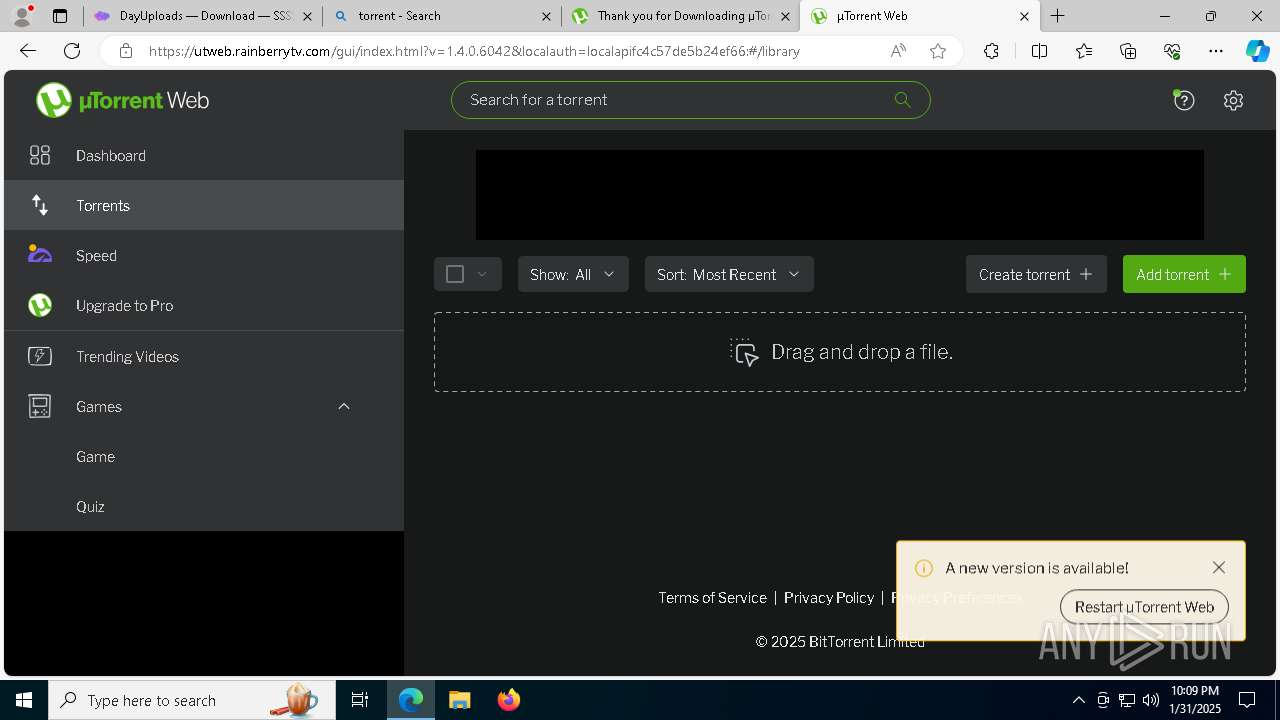Tick the select all torrents checkbox
The width and height of the screenshot is (1280, 720).
coord(455,274)
